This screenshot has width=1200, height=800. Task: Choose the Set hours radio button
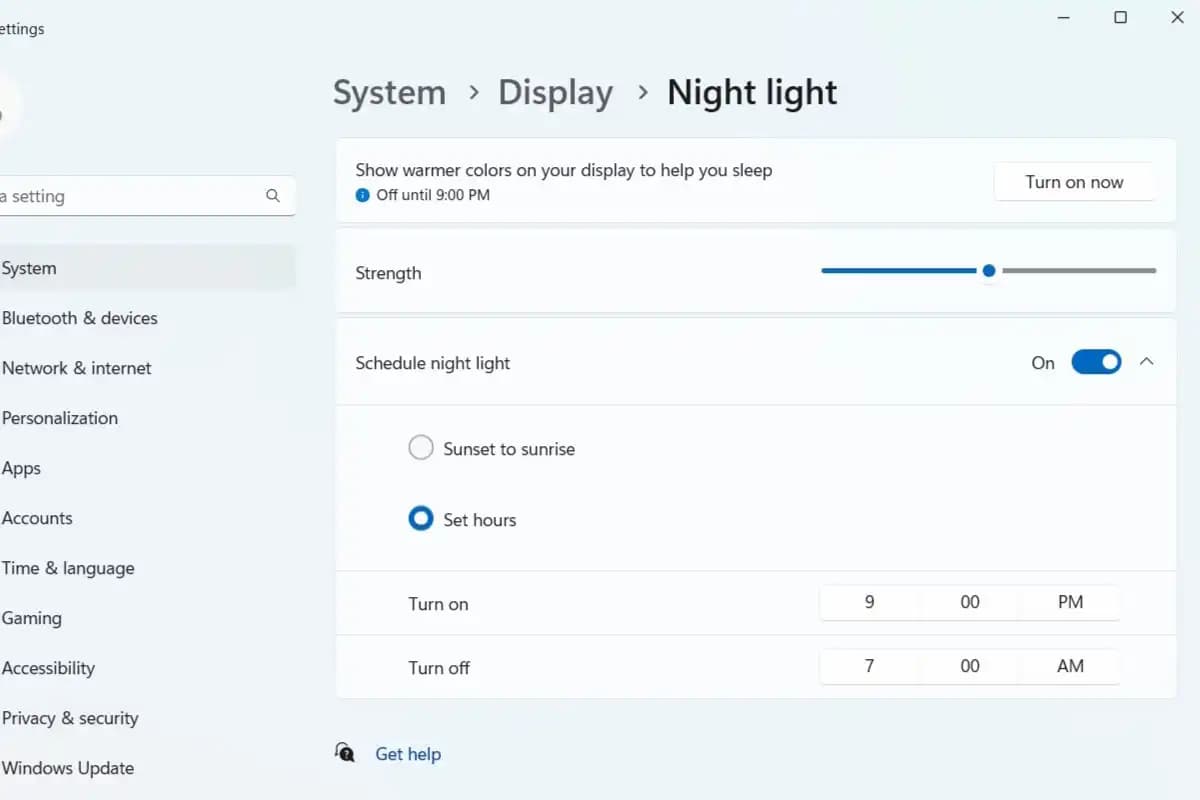tap(421, 519)
